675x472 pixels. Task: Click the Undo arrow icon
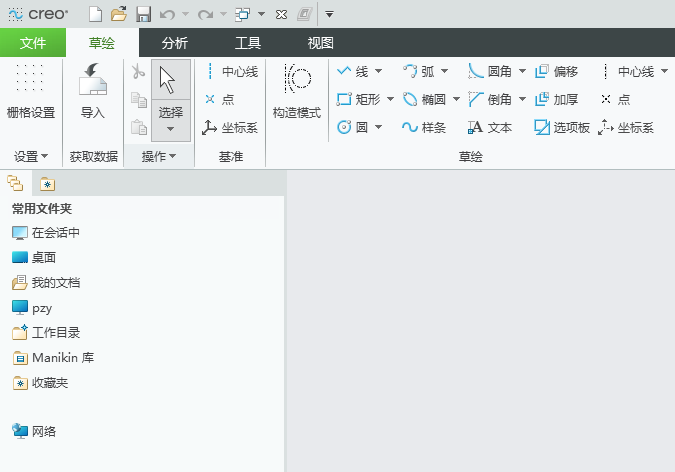[x=167, y=15]
